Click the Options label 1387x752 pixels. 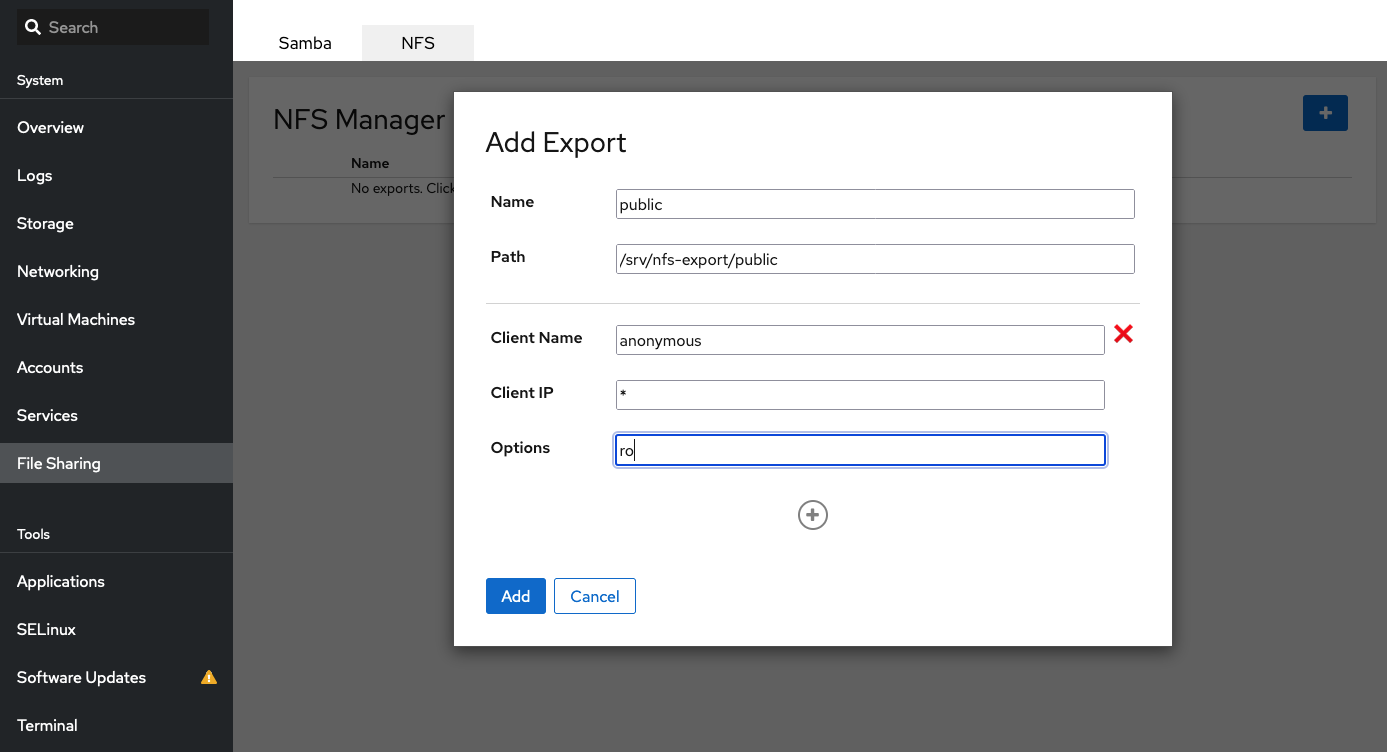pos(521,448)
